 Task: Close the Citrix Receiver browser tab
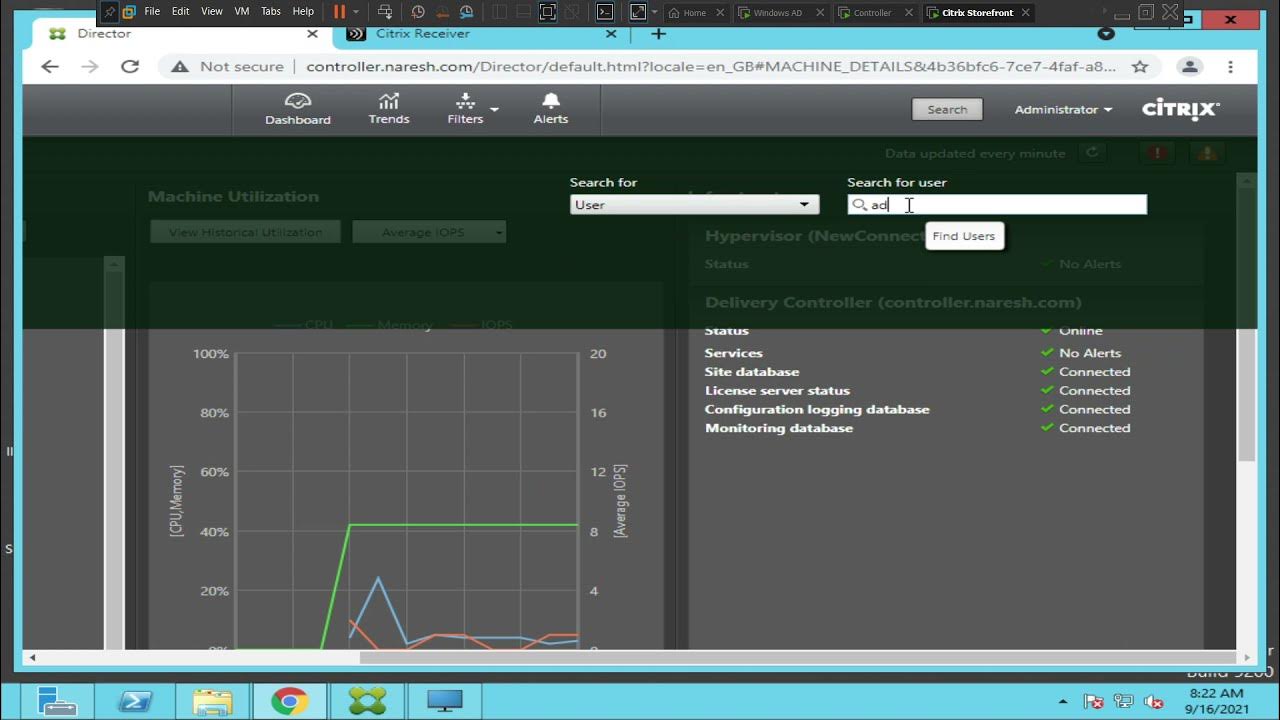coord(611,33)
